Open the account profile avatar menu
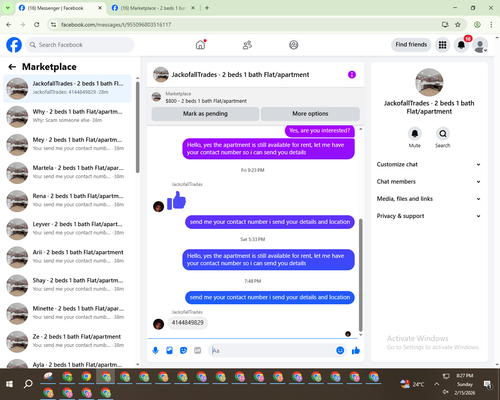Image resolution: width=500 pixels, height=400 pixels. [x=480, y=45]
